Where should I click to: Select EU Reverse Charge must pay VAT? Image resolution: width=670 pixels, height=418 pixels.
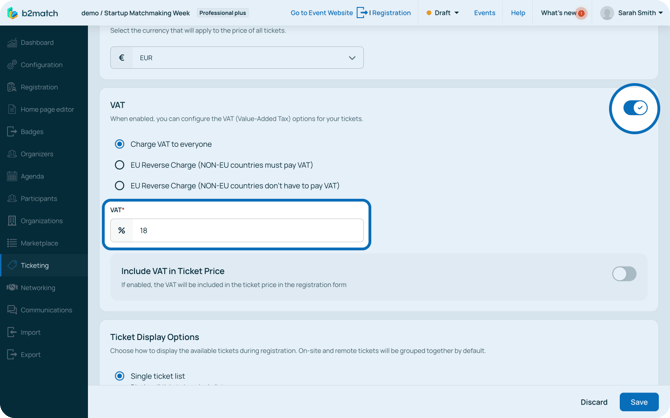(x=120, y=165)
